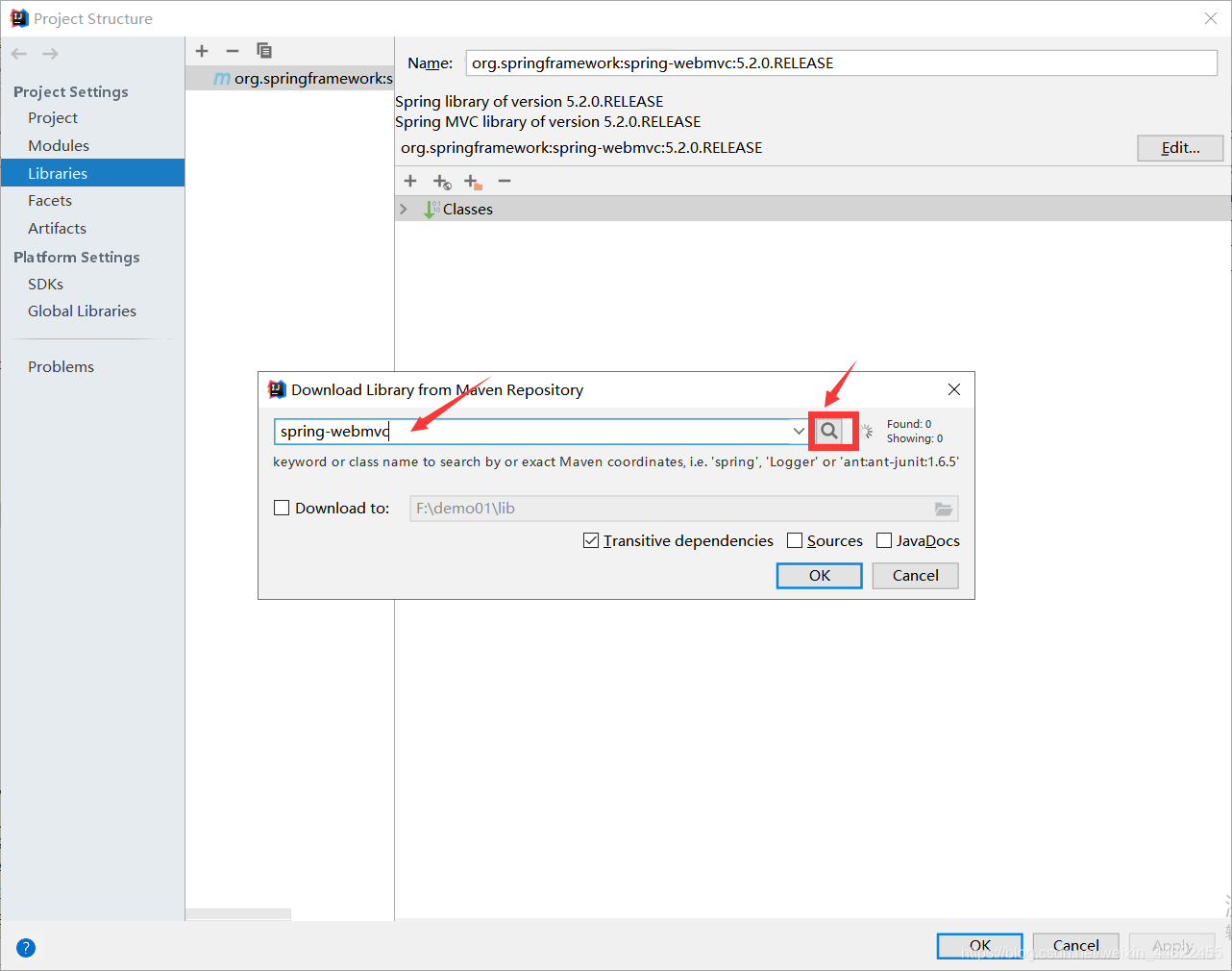Image resolution: width=1232 pixels, height=971 pixels.
Task: Open help via the question mark icon
Action: click(x=26, y=948)
